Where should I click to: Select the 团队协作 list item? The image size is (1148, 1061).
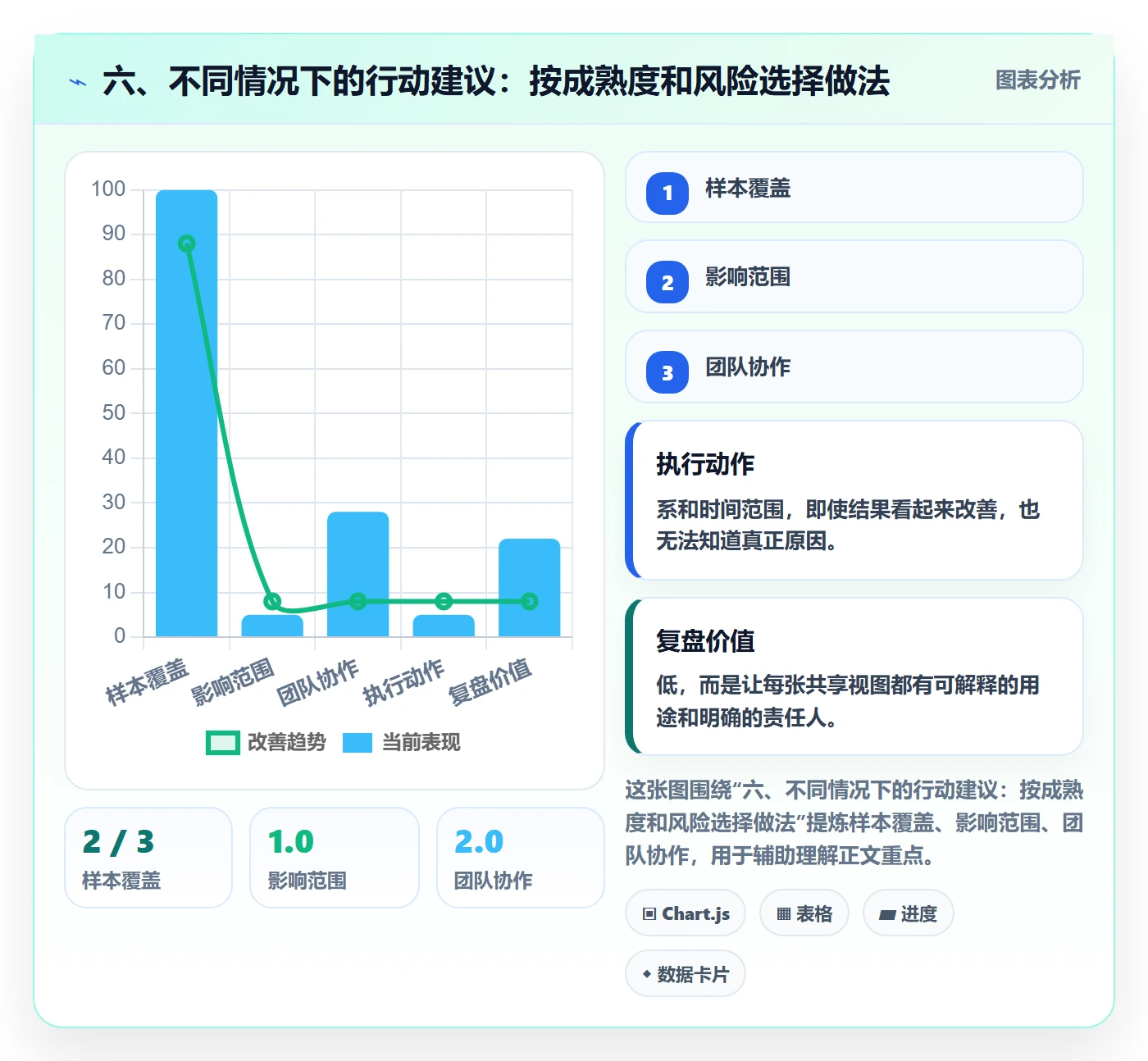click(854, 367)
